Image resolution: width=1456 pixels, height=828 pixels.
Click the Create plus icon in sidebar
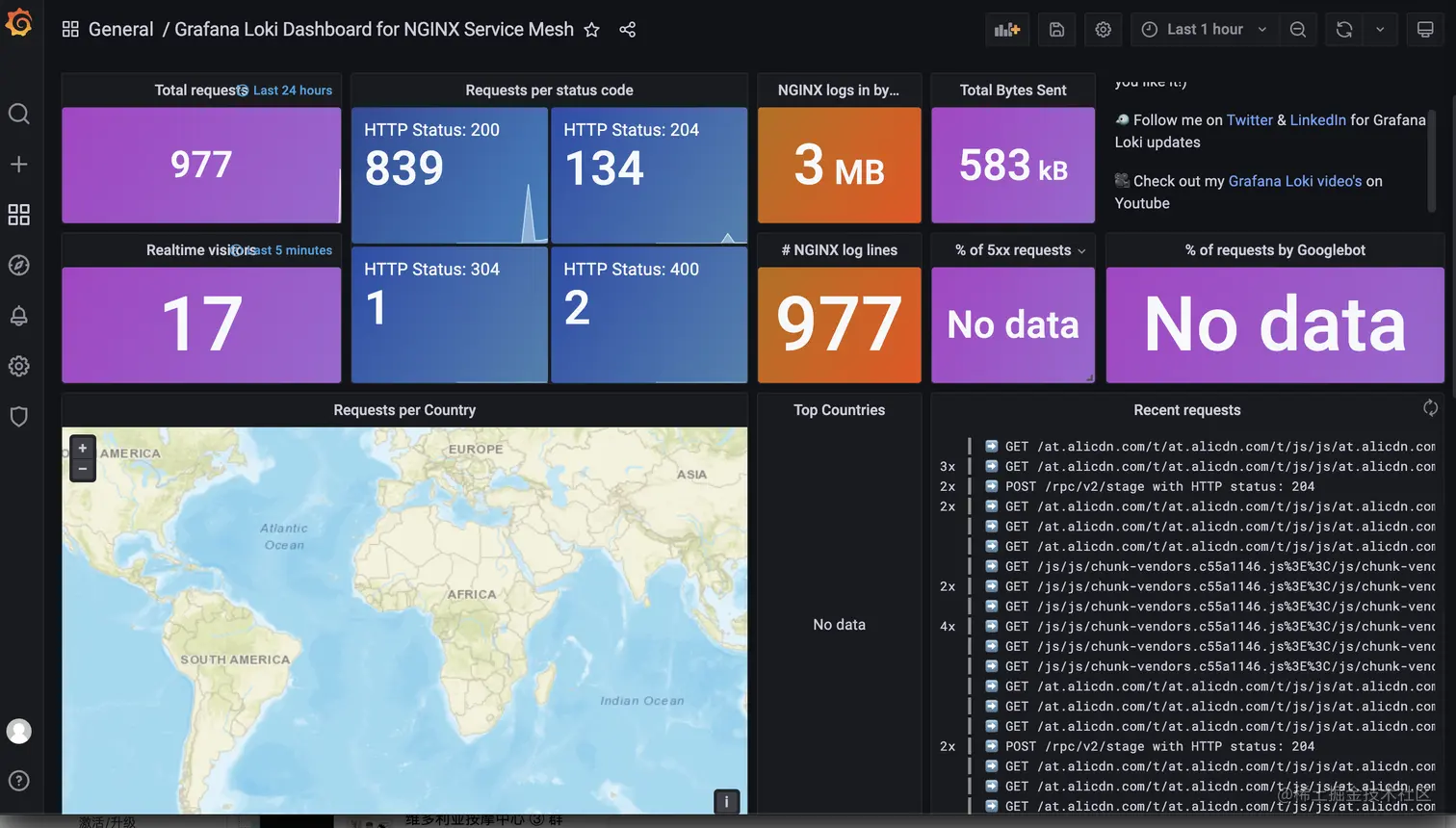(19, 164)
